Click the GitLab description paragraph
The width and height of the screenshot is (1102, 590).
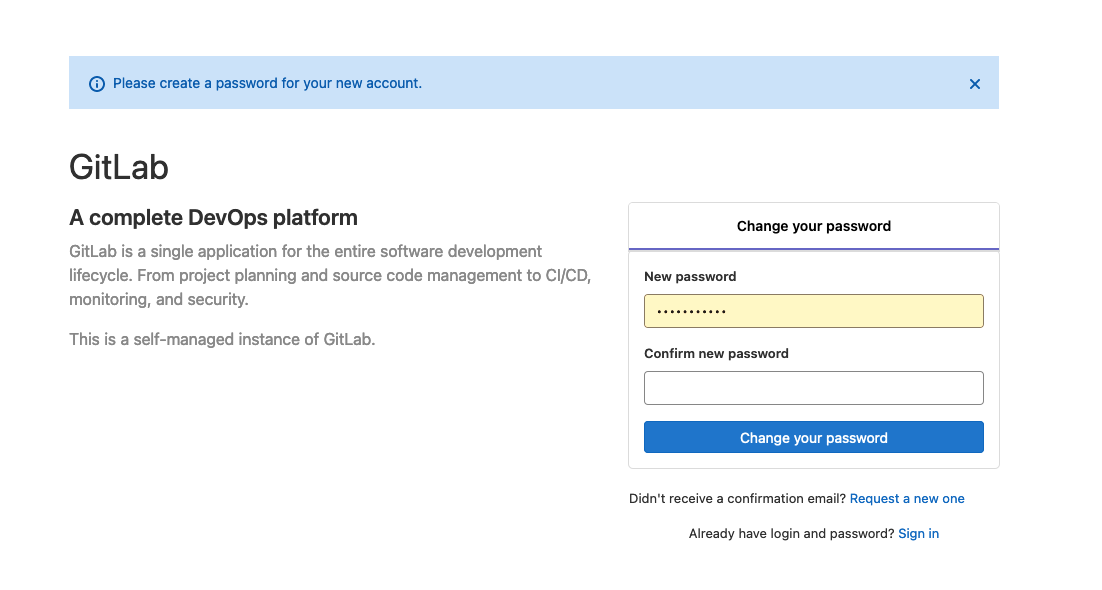(x=330, y=276)
